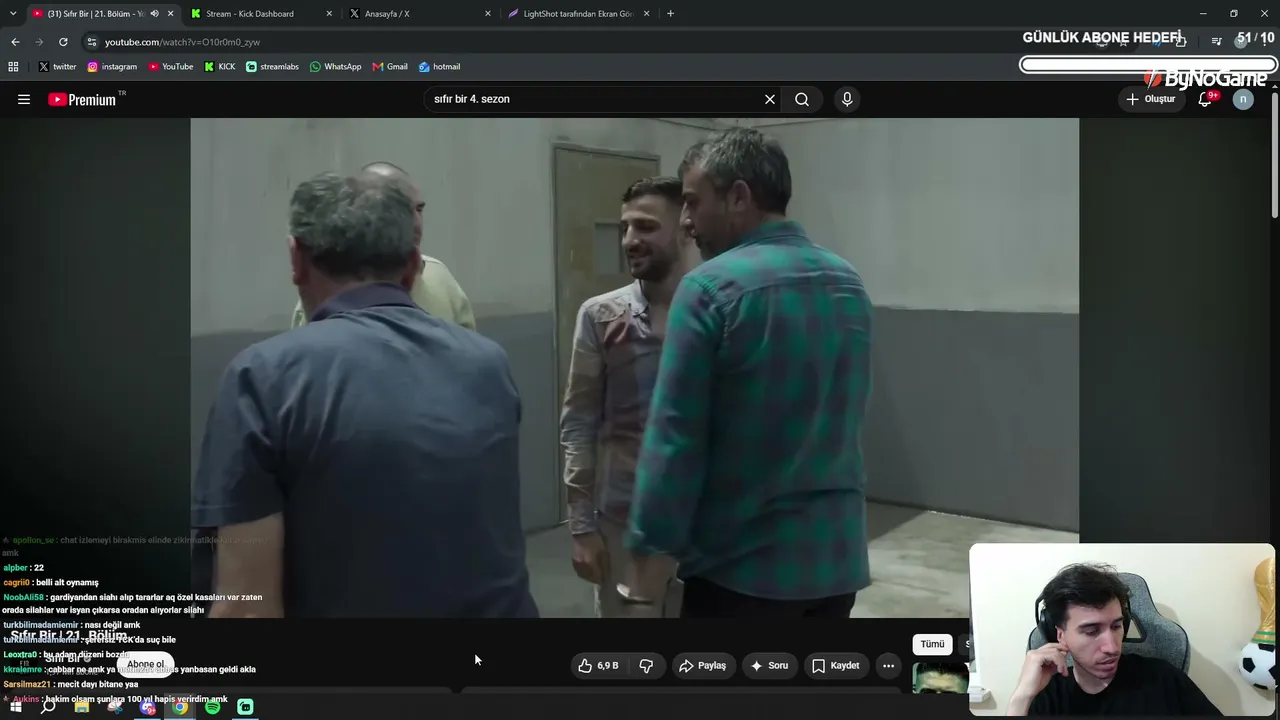This screenshot has width=1280, height=720.
Task: Close the LightShot tab
Action: click(647, 14)
